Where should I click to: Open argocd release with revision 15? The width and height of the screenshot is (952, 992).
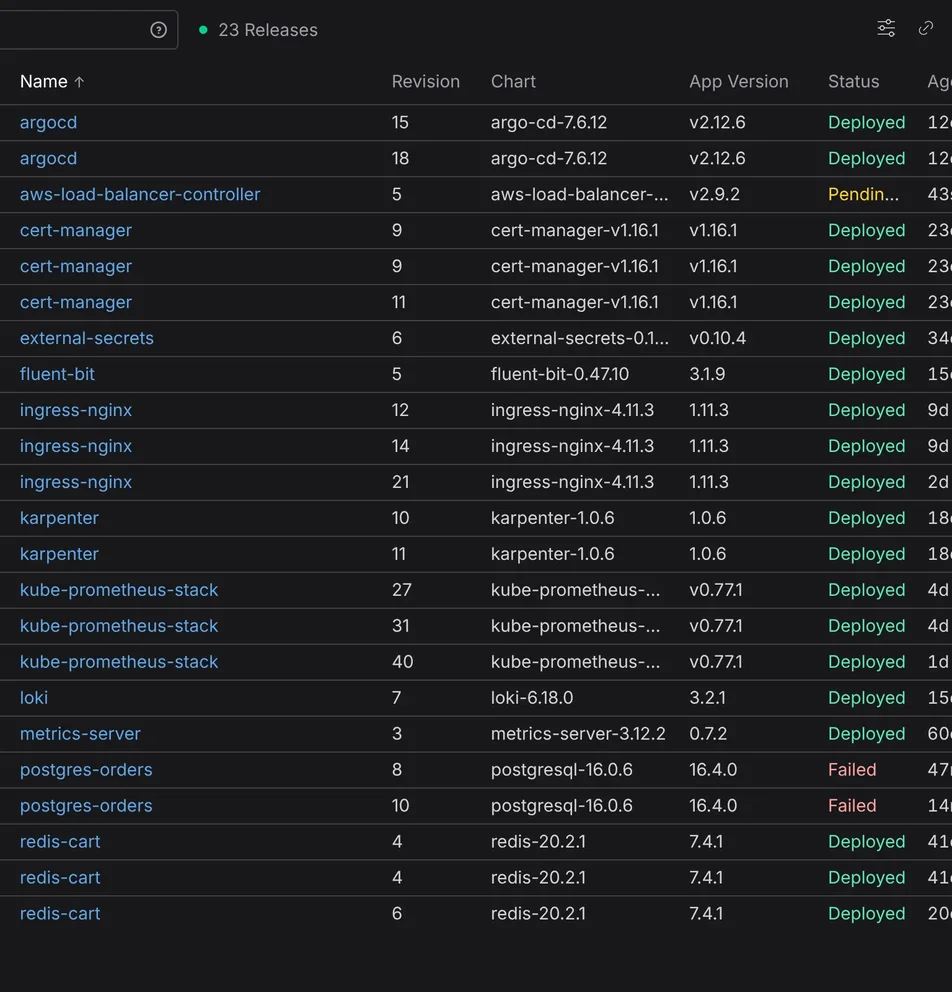pyautogui.click(x=48, y=122)
